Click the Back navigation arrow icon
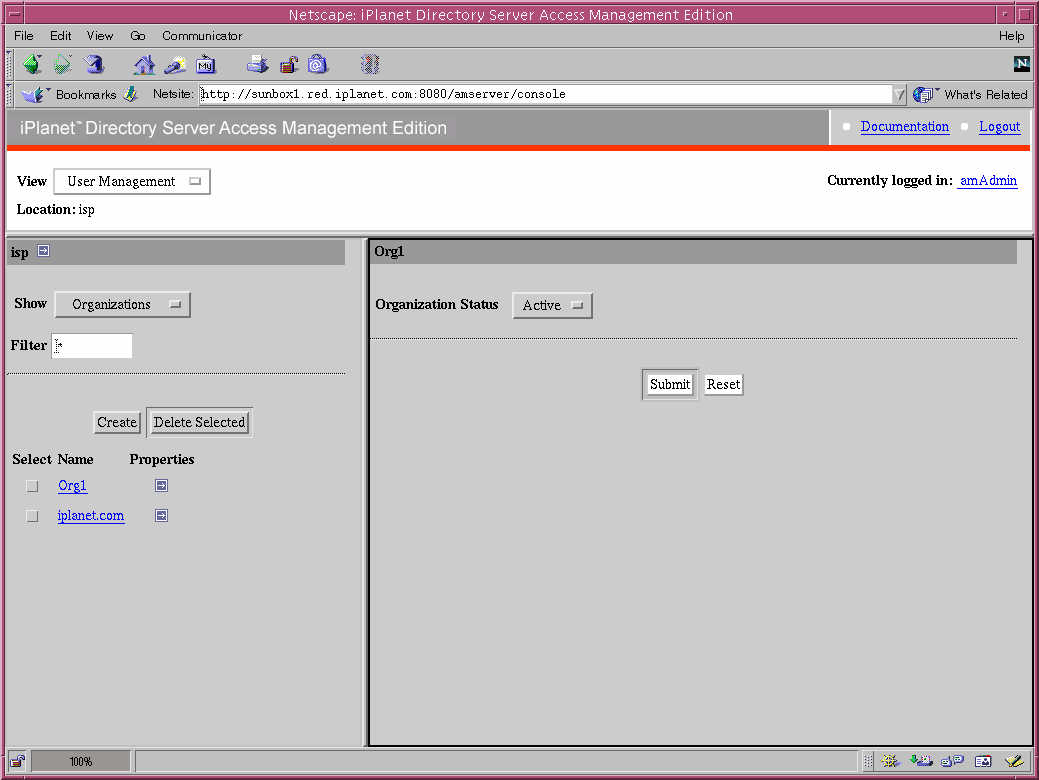1039x780 pixels. (32, 64)
